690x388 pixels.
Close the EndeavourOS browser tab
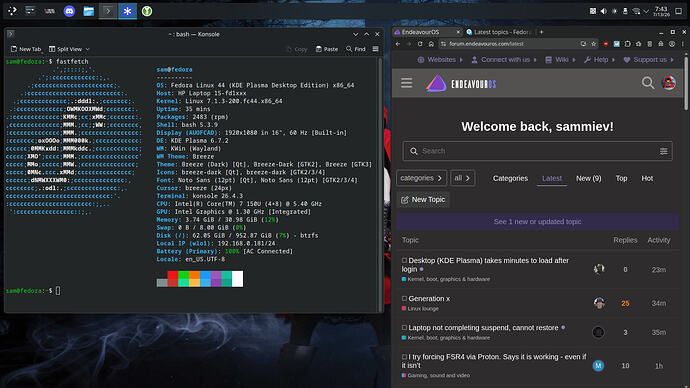[x=458, y=32]
